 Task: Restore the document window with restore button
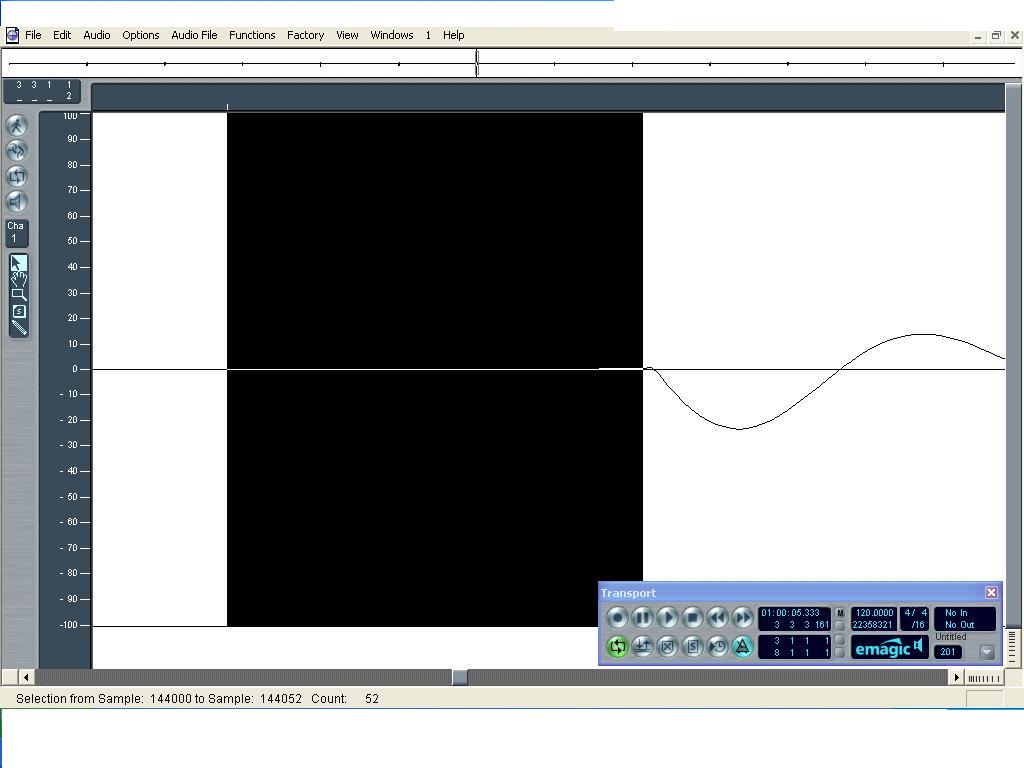pyautogui.click(x=996, y=35)
